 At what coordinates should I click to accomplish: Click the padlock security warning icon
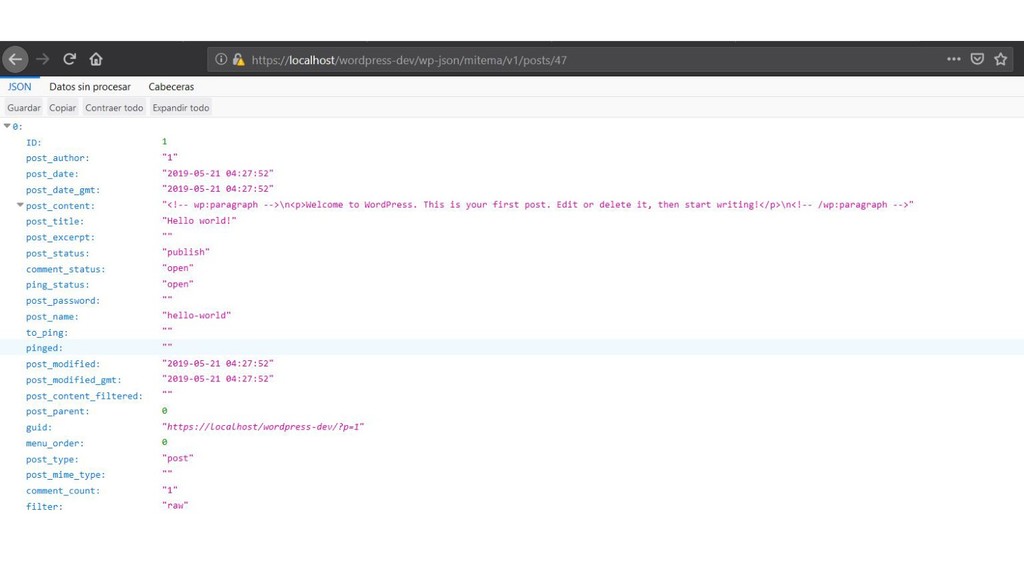point(238,59)
